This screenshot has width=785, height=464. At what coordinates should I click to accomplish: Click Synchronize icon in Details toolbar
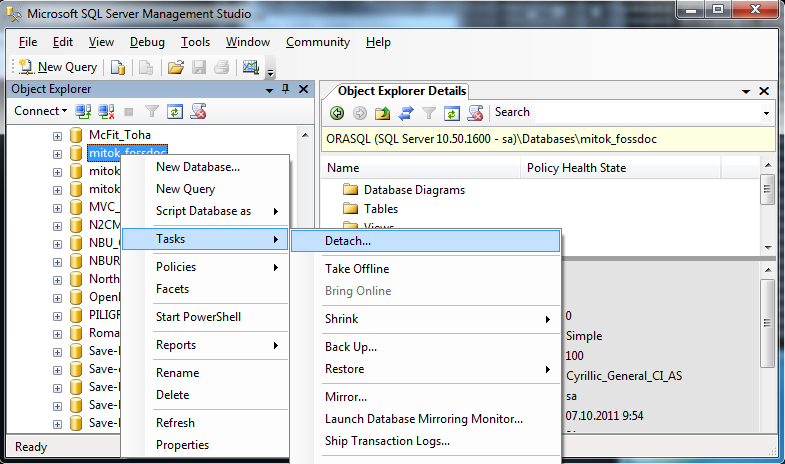click(407, 113)
